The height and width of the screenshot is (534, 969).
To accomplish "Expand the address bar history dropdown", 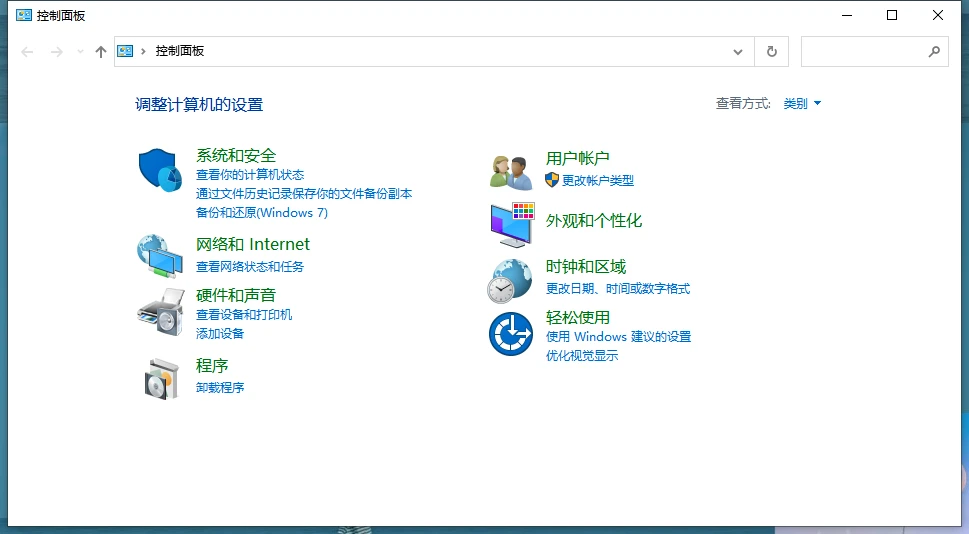I will 738,52.
